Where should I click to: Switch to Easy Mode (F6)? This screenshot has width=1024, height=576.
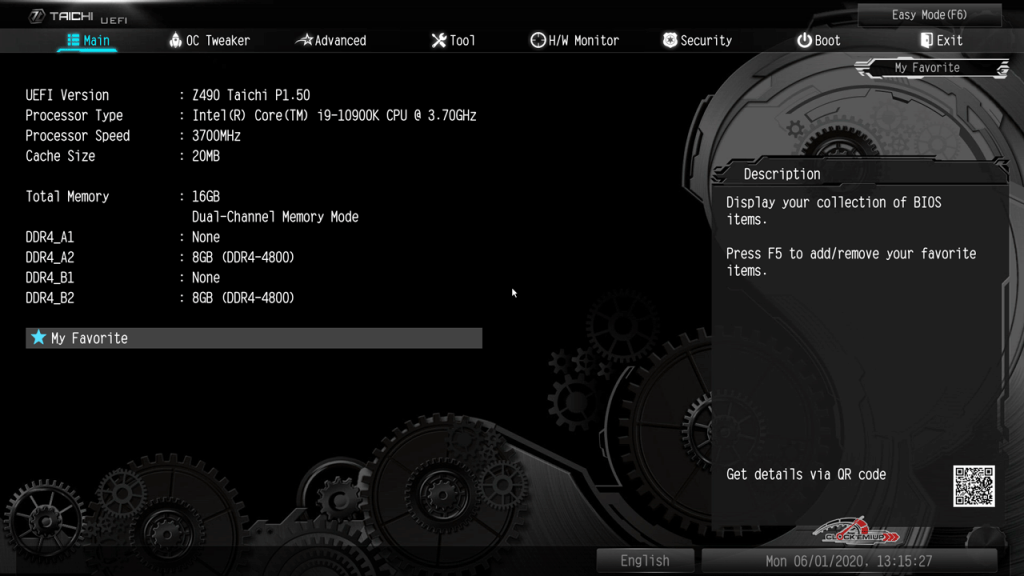929,15
